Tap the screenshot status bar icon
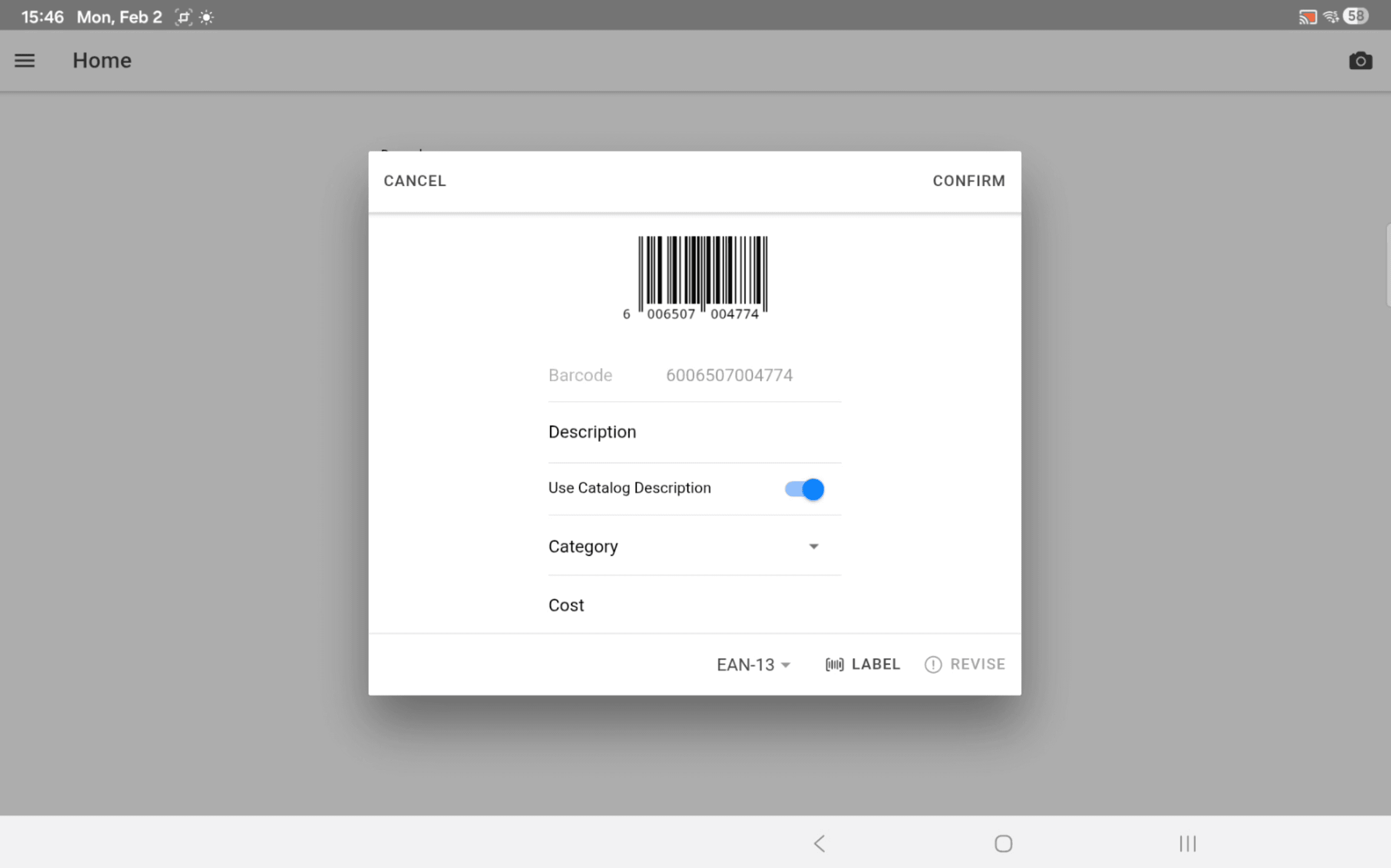 pos(183,17)
